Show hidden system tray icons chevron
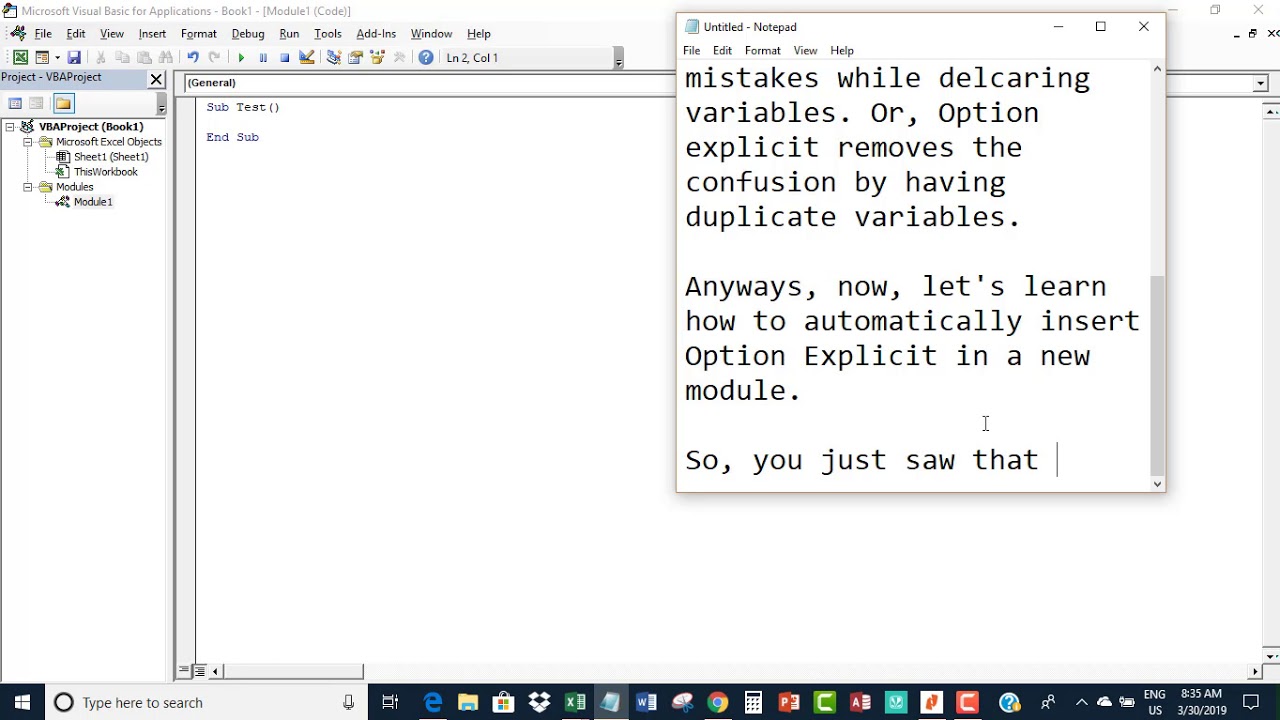 click(x=1082, y=702)
